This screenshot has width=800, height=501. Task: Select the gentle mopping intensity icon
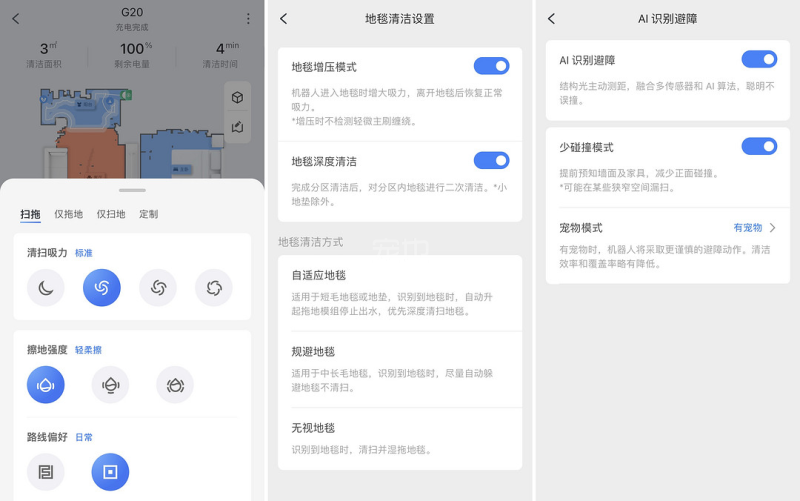[x=46, y=385]
